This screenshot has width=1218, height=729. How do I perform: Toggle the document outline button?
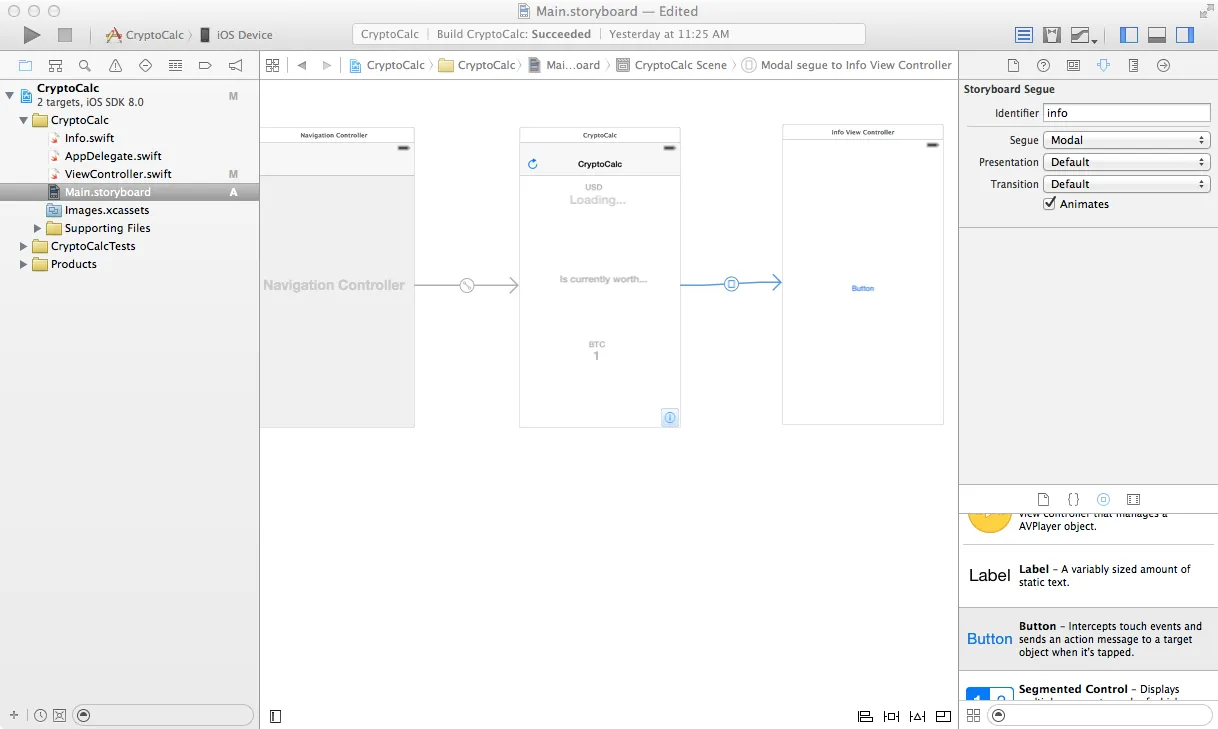click(x=276, y=716)
